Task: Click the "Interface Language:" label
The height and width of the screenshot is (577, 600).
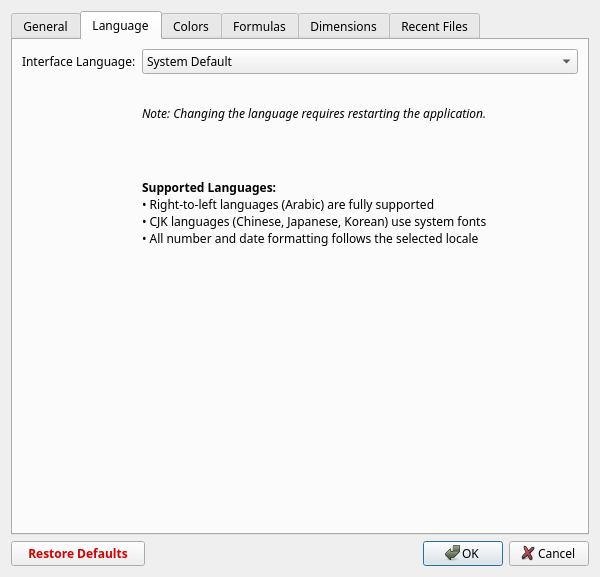Action: [78, 62]
